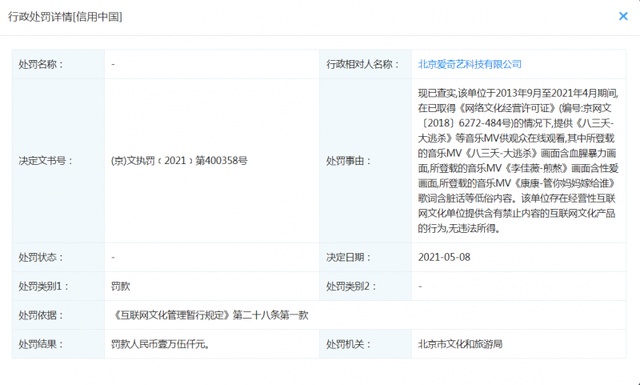This screenshot has width=640, height=385.
Task: Select the penalty type value 罚款
Action: (120, 286)
